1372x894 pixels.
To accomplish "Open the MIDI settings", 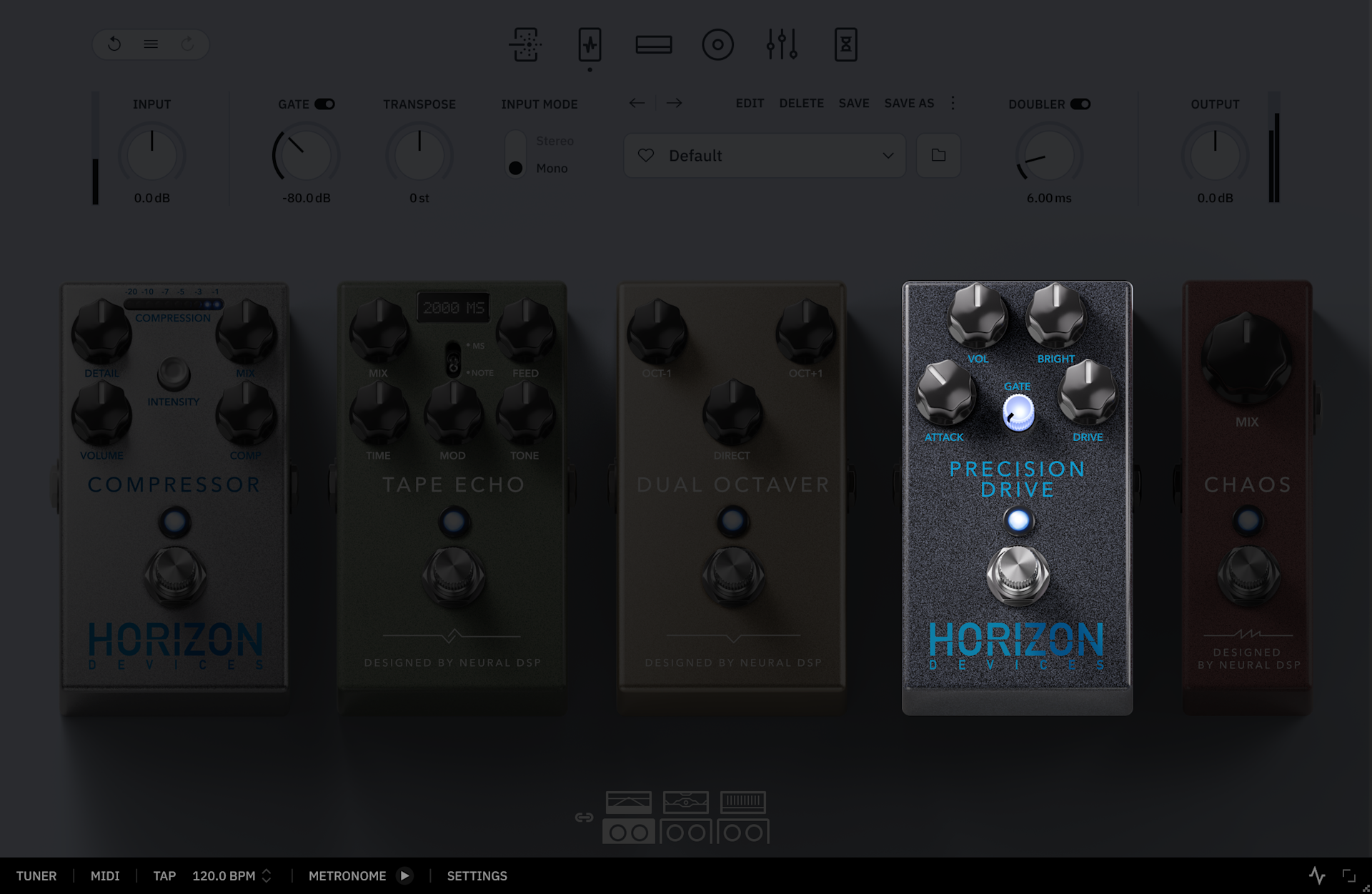I will pyautogui.click(x=105, y=875).
